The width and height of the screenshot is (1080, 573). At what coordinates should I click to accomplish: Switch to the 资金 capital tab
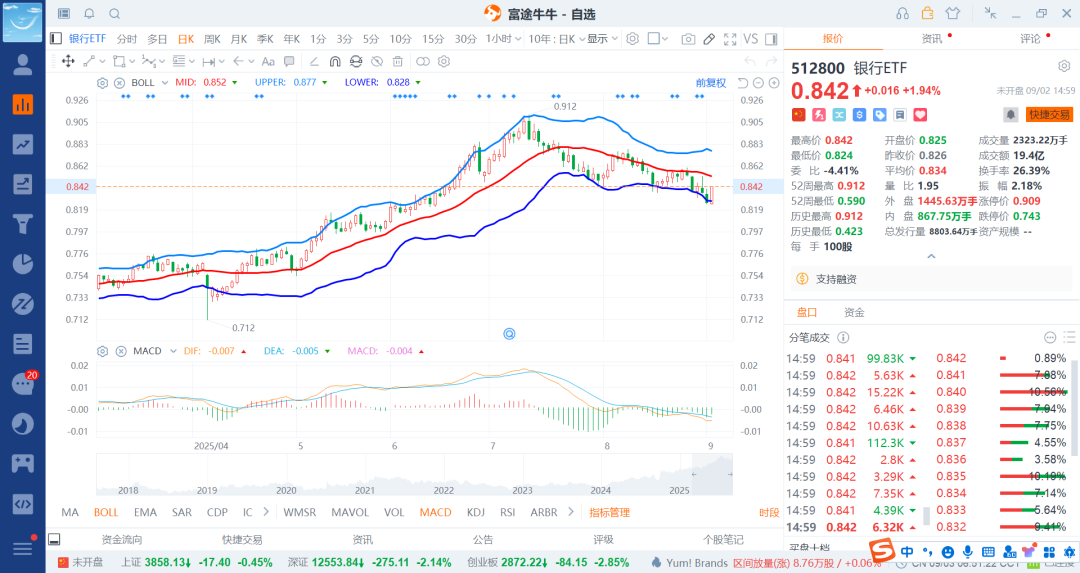click(854, 313)
